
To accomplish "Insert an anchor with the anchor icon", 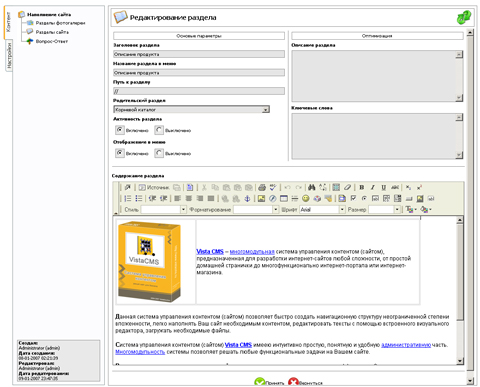I will click(247, 199).
